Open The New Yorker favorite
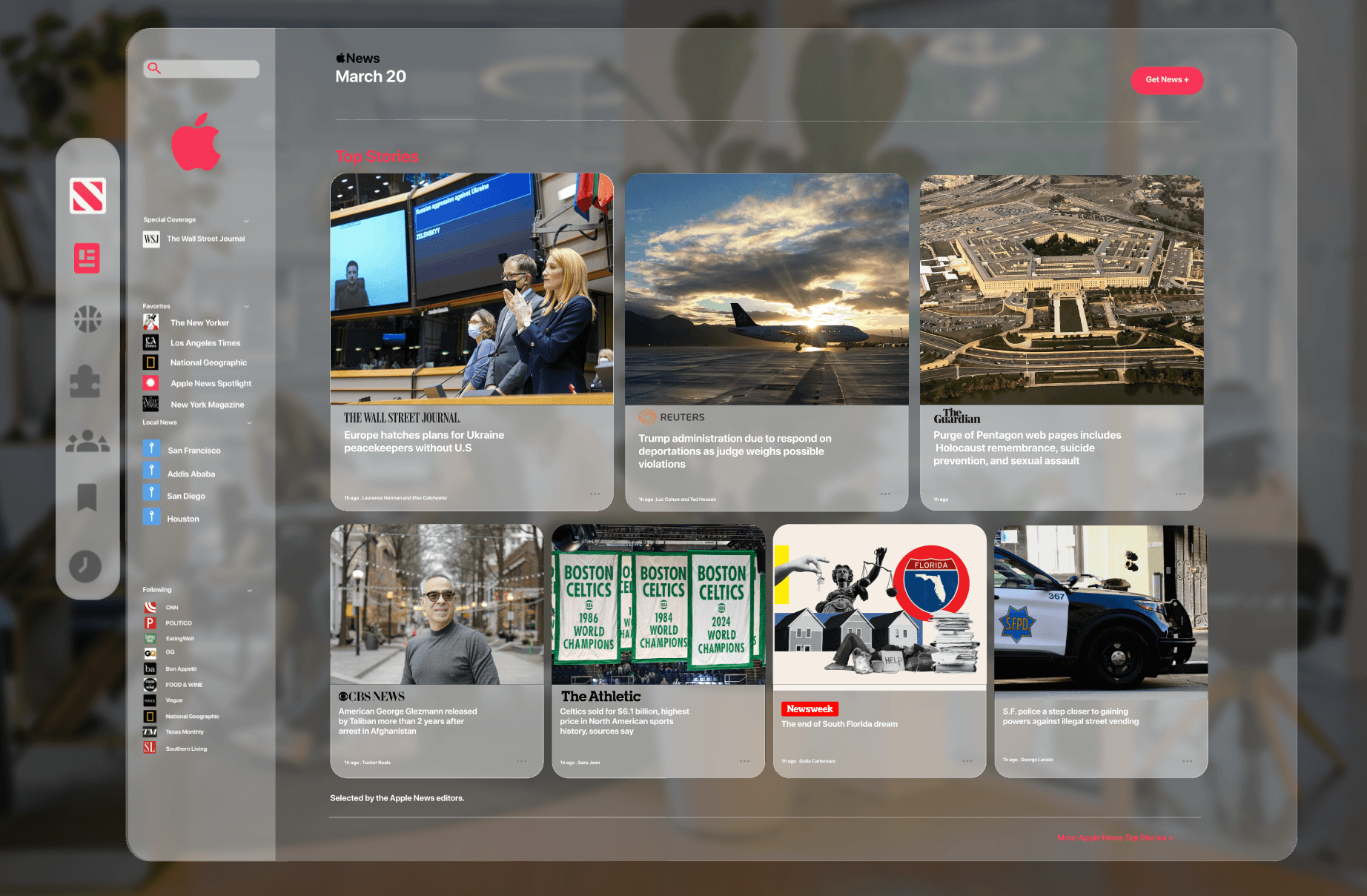The image size is (1367, 896). tap(200, 322)
